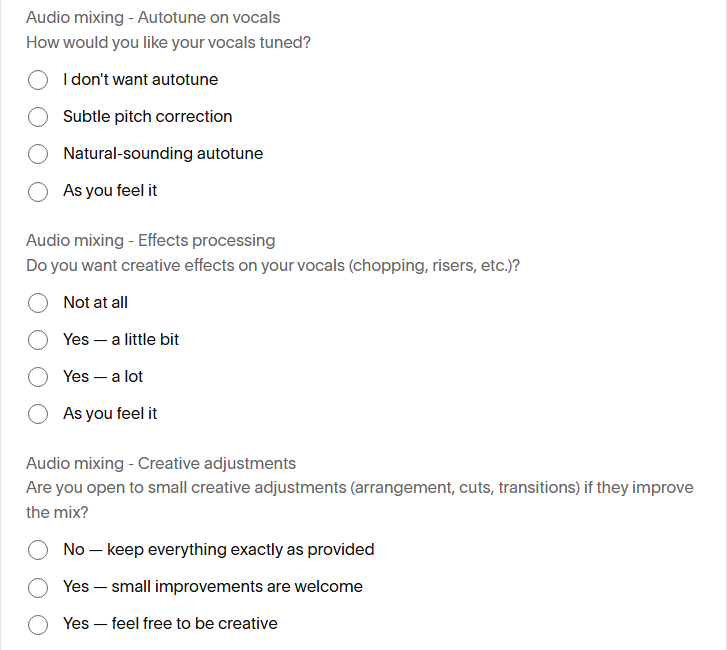This screenshot has width=727, height=650.
Task: Select "Yes — small improvements are welcome" radio button
Action: click(x=38, y=587)
